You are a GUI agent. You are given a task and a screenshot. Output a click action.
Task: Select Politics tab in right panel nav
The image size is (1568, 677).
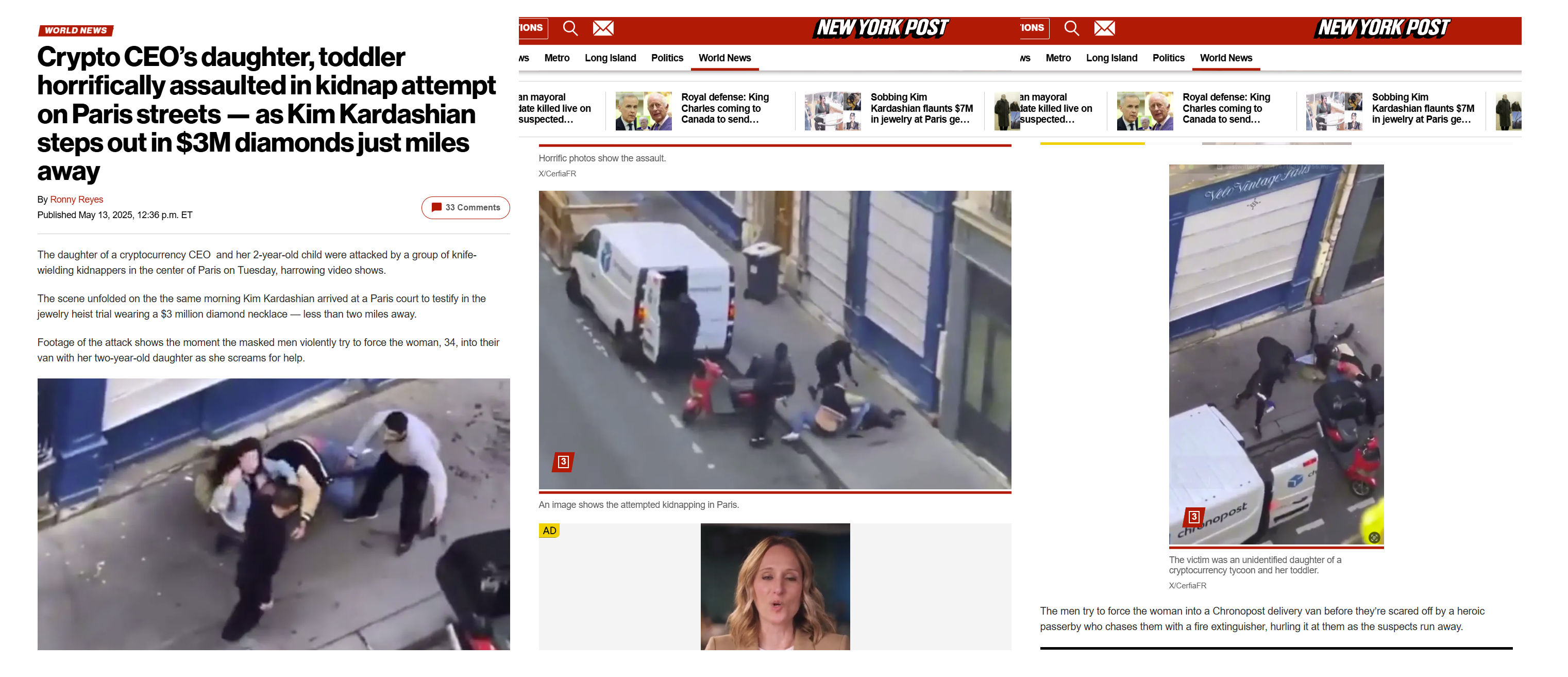[x=1169, y=58]
